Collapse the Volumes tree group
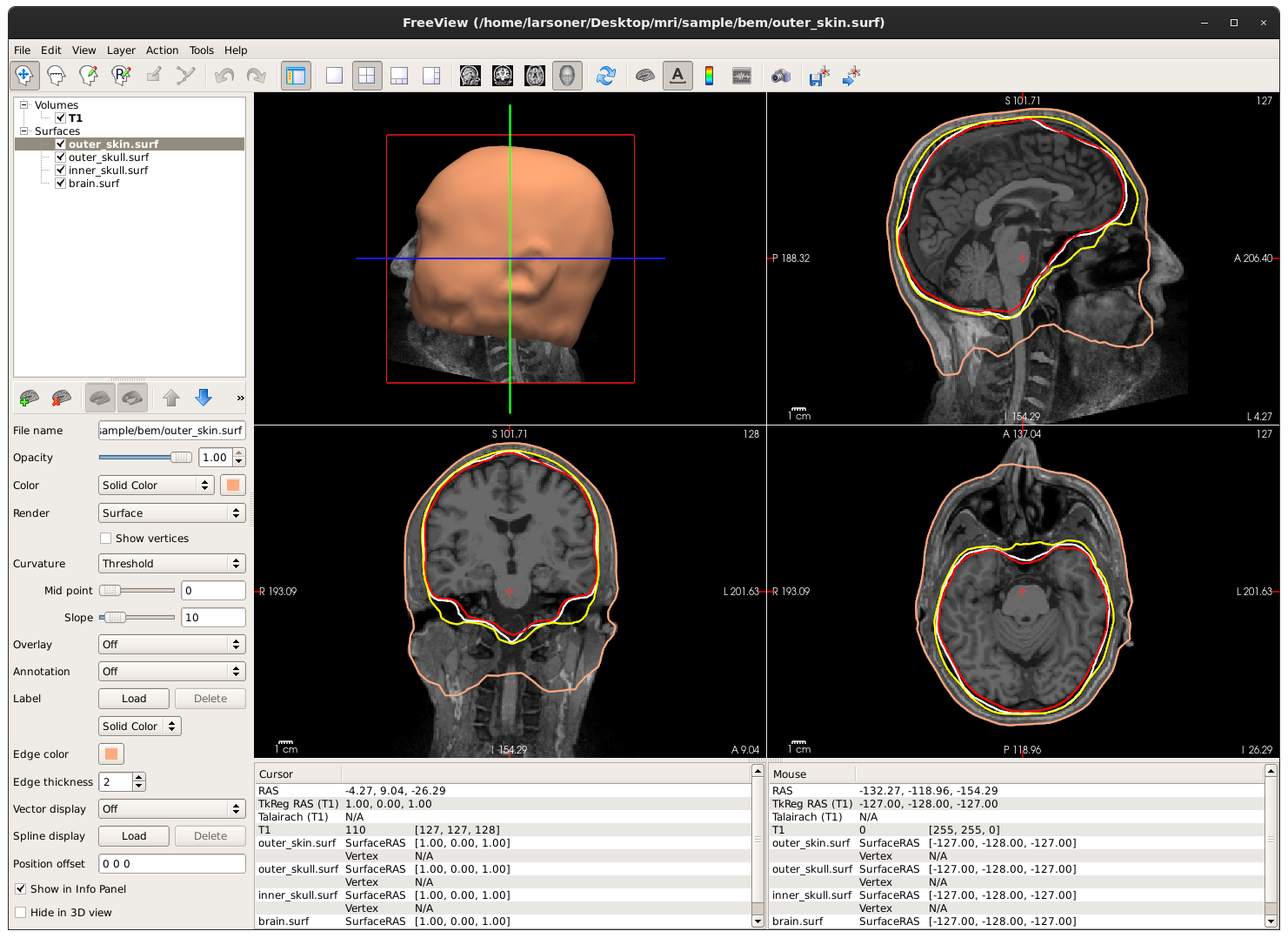Viewport: 1288px width, 938px height. pos(24,105)
